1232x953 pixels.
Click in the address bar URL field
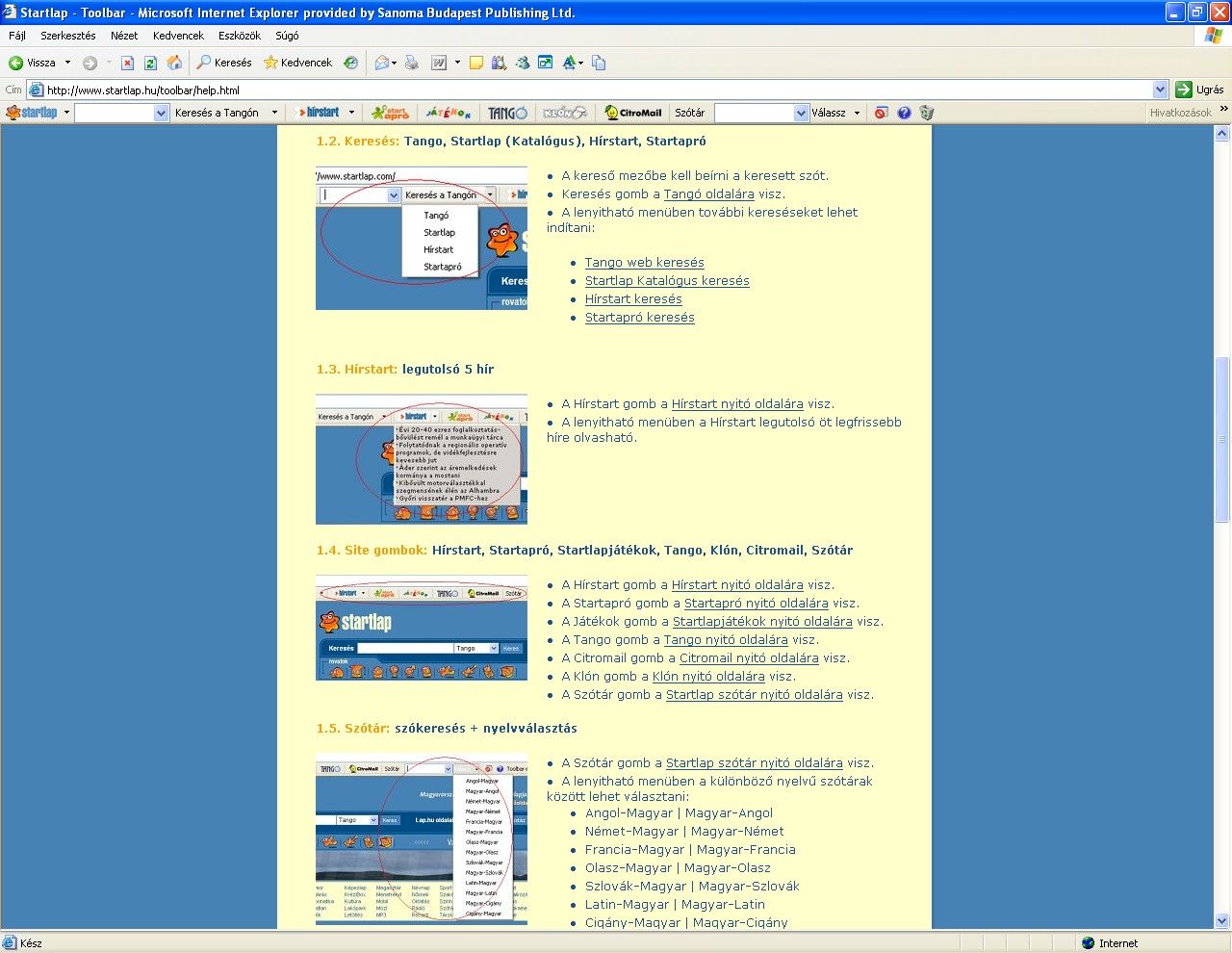(597, 90)
